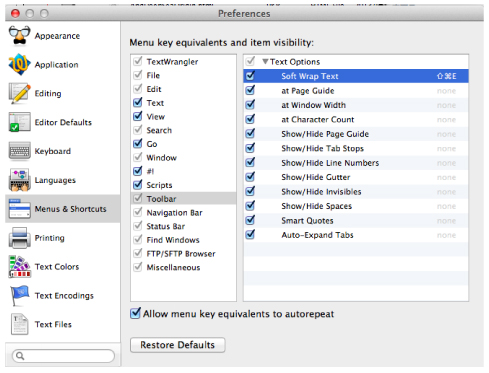Screen dimensions: 489x373
Task: Open the Languages typewriter icon
Action: pyautogui.click(x=20, y=180)
